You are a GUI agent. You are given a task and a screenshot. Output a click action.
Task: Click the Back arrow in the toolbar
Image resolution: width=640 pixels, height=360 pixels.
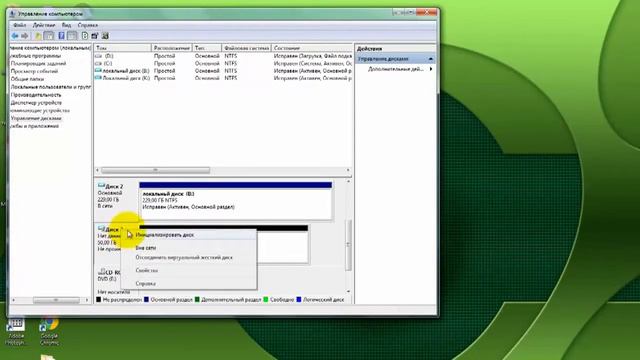15,36
